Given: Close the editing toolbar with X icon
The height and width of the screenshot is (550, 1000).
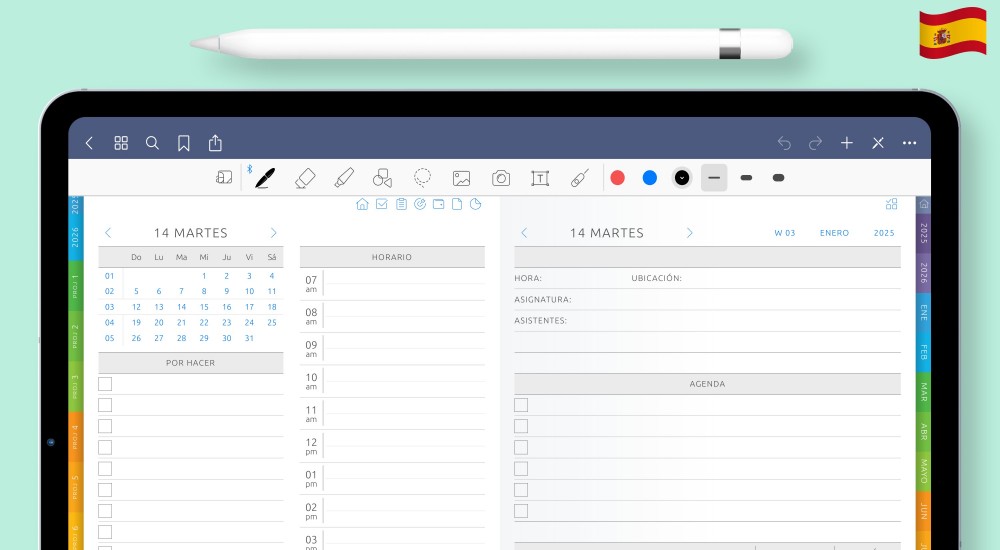Looking at the screenshot, I should (x=878, y=143).
